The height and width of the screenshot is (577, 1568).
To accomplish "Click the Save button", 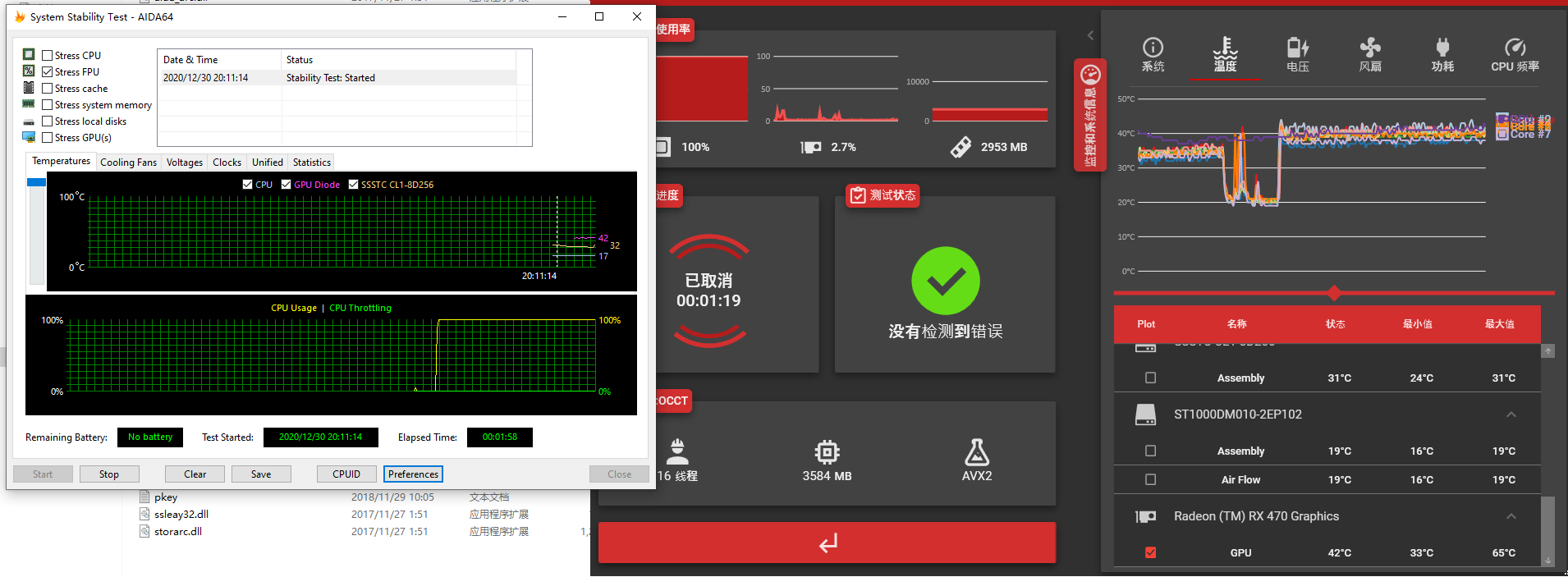I will 261,474.
